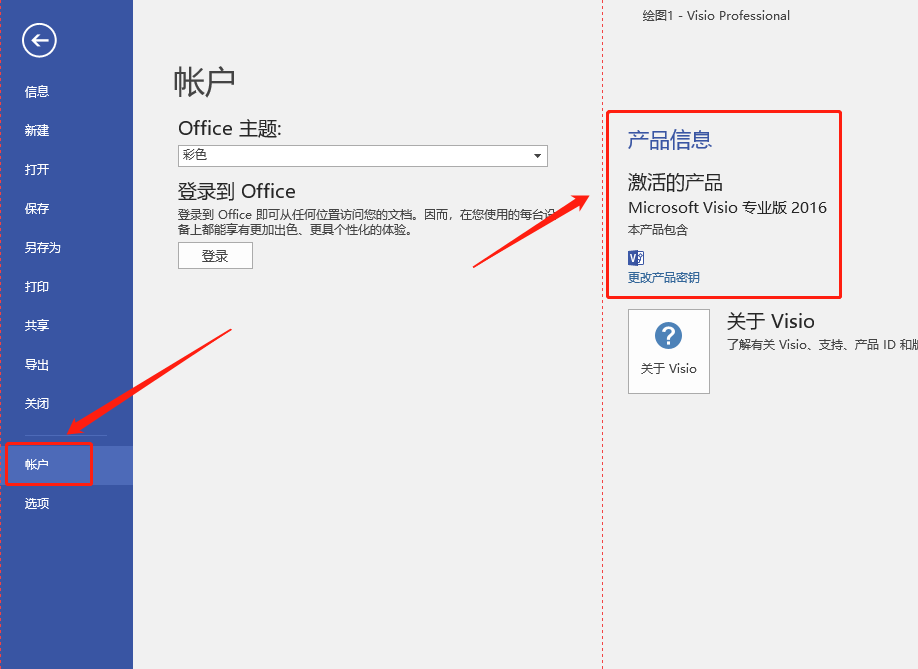Select 共享 in the sidebar
Screen dimensions: 918x669
point(37,325)
